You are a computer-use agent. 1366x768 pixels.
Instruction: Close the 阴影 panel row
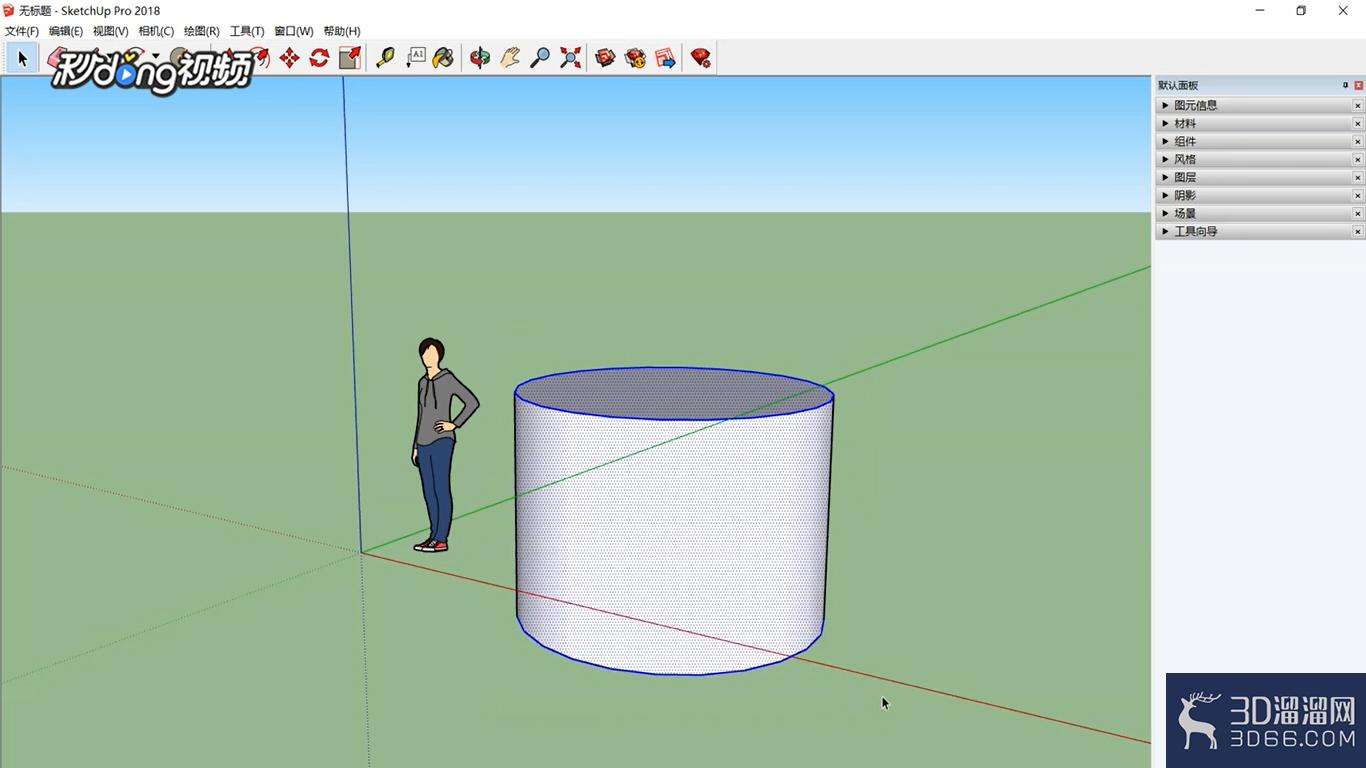point(1358,195)
